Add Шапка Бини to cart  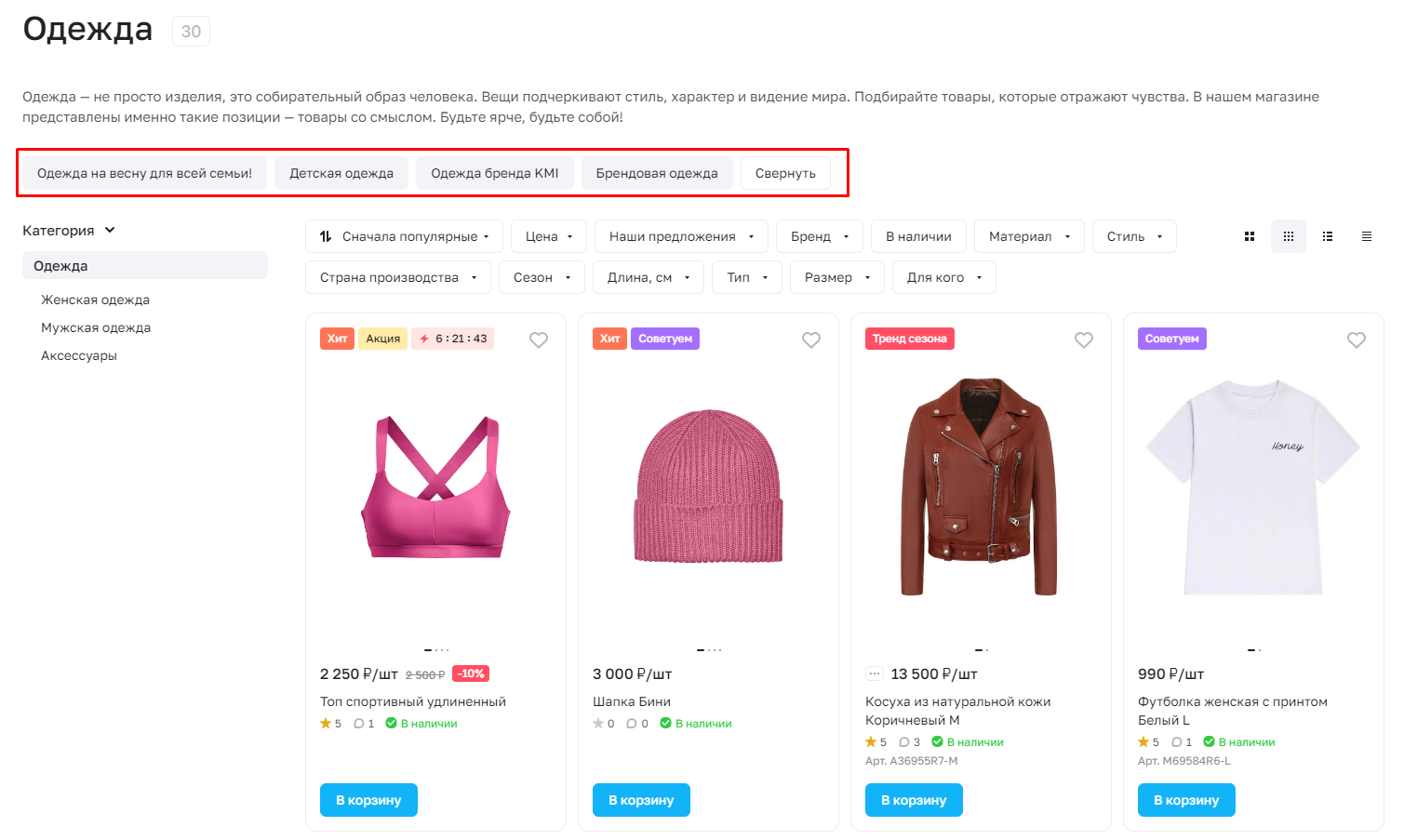coord(641,800)
